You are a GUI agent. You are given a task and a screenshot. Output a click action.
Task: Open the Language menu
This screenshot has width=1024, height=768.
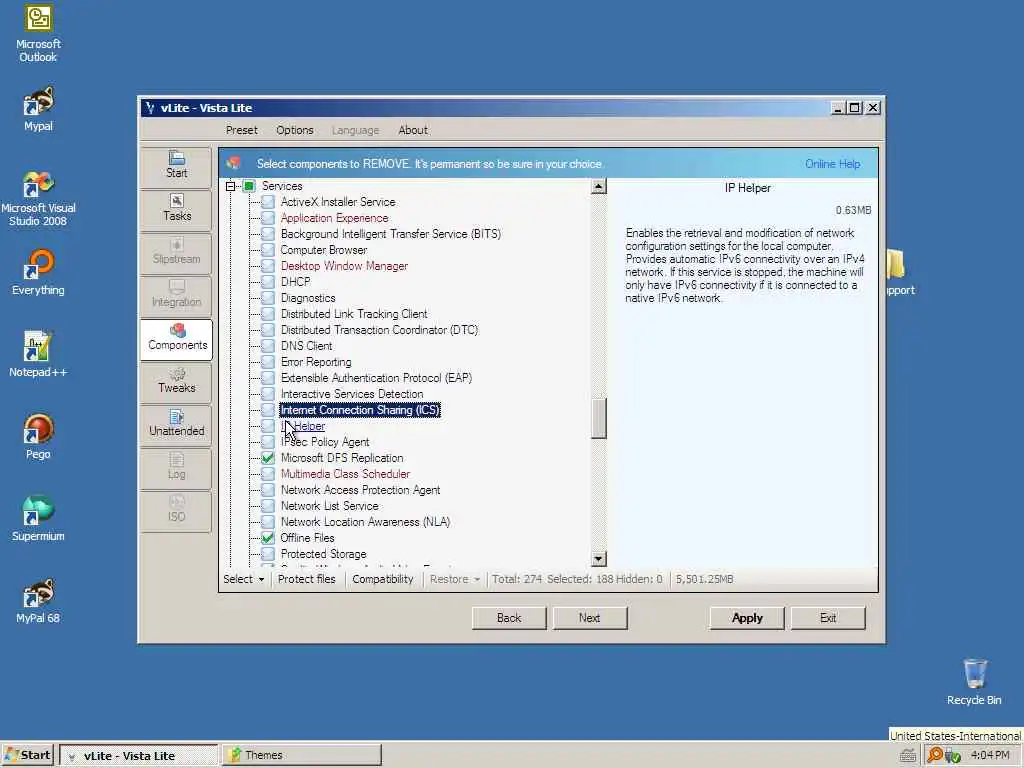tap(355, 130)
